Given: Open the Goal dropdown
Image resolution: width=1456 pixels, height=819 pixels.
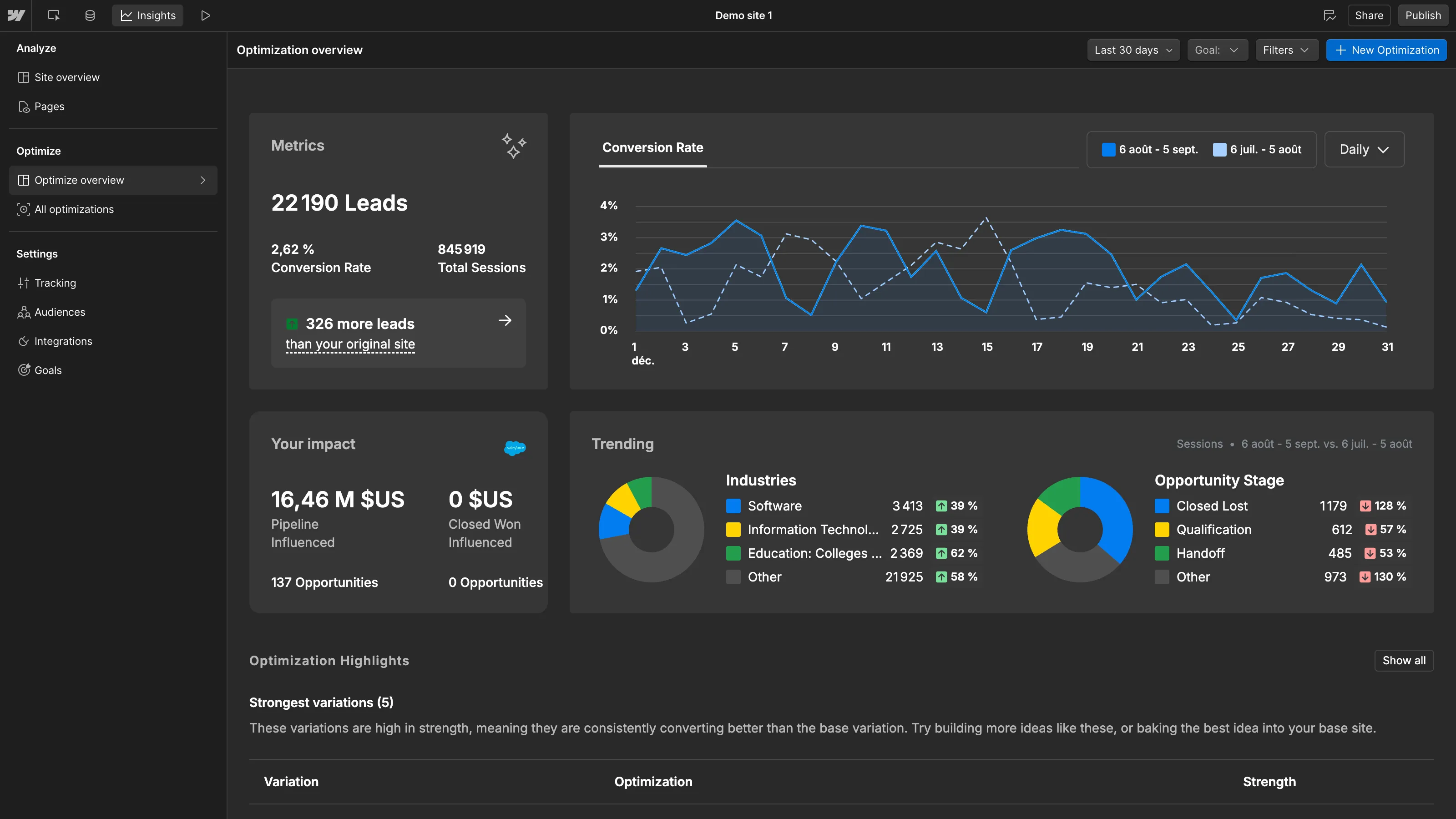Looking at the screenshot, I should 1217,50.
